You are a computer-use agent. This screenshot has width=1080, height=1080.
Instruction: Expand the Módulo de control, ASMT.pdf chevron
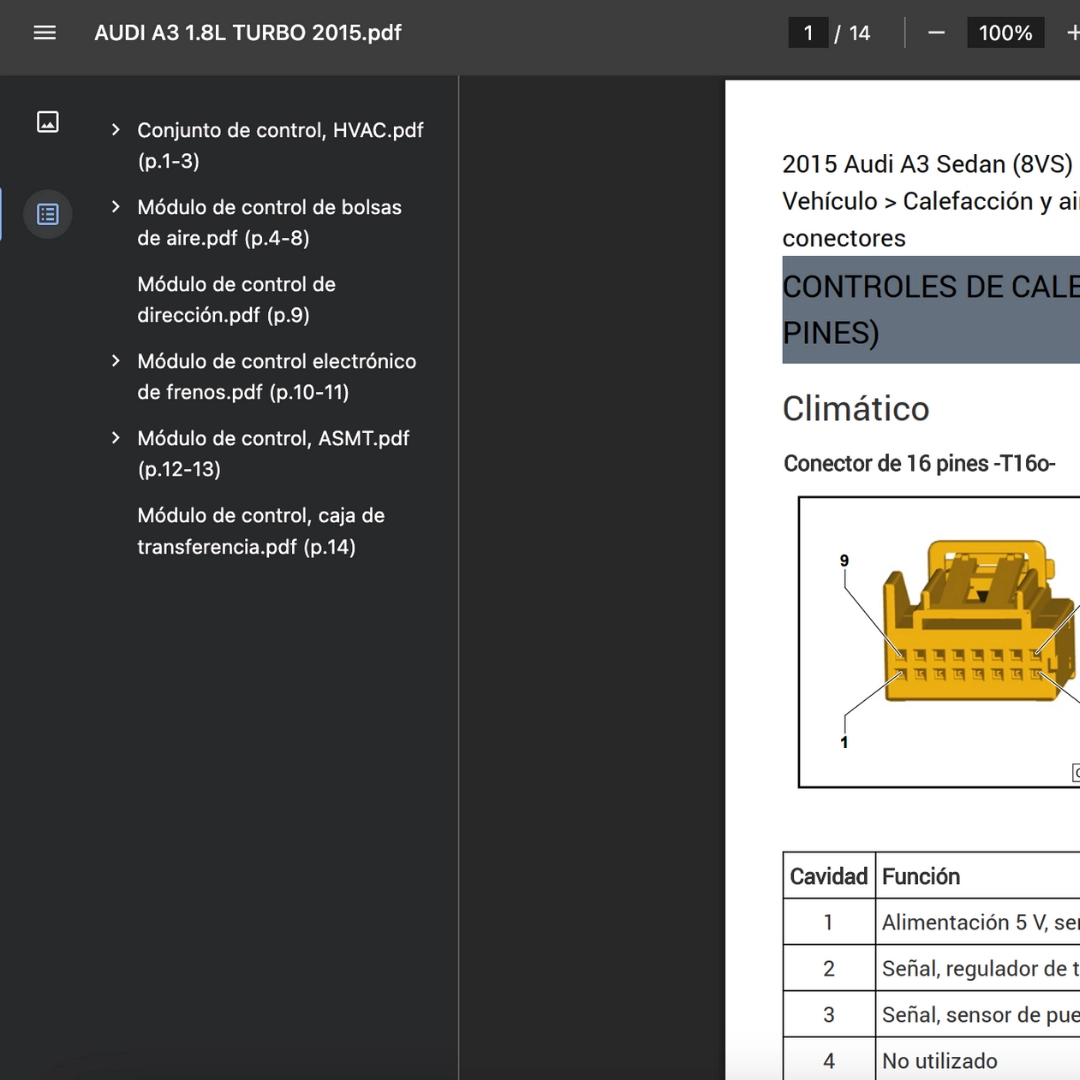[x=116, y=438]
